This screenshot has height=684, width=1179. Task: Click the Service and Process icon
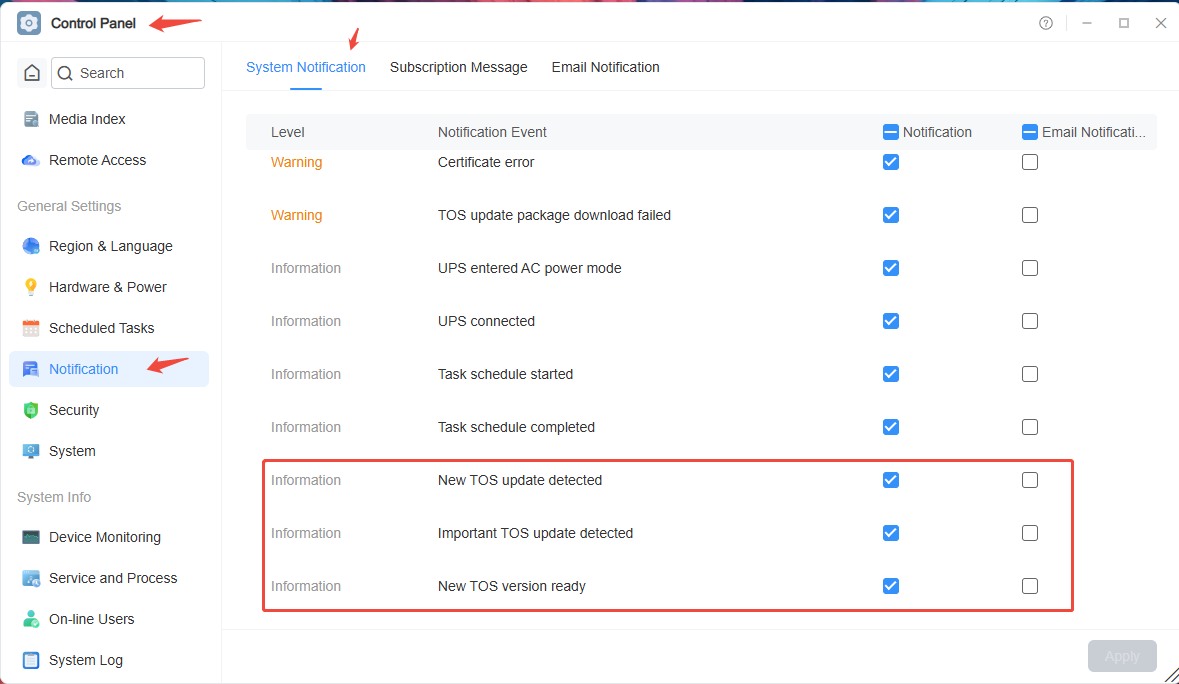(x=31, y=578)
